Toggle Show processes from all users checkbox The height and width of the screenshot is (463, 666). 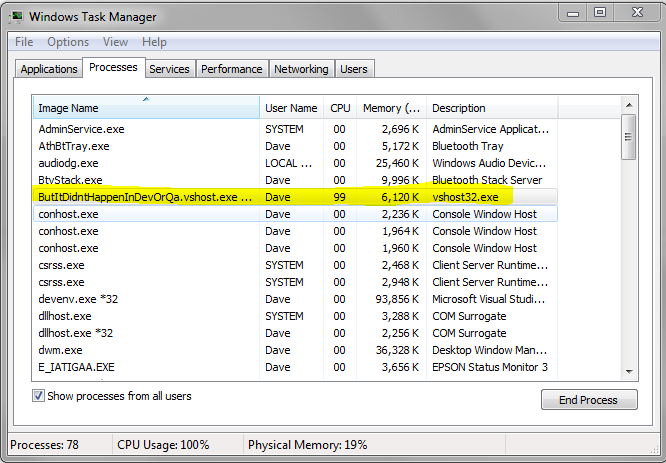tap(38, 396)
